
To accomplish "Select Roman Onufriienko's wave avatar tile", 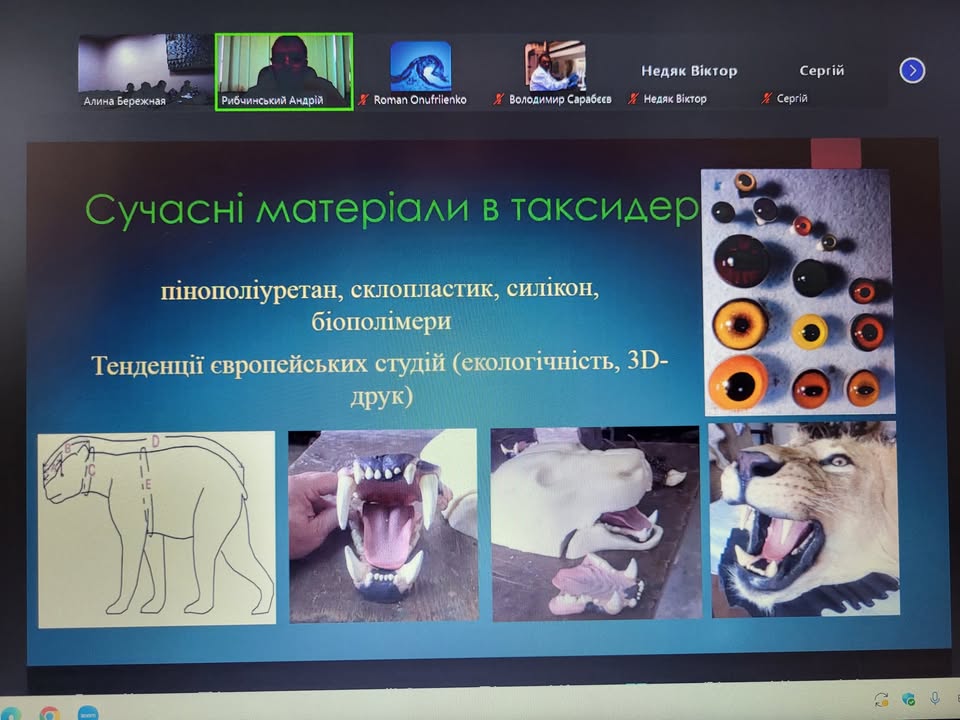I will (x=420, y=72).
